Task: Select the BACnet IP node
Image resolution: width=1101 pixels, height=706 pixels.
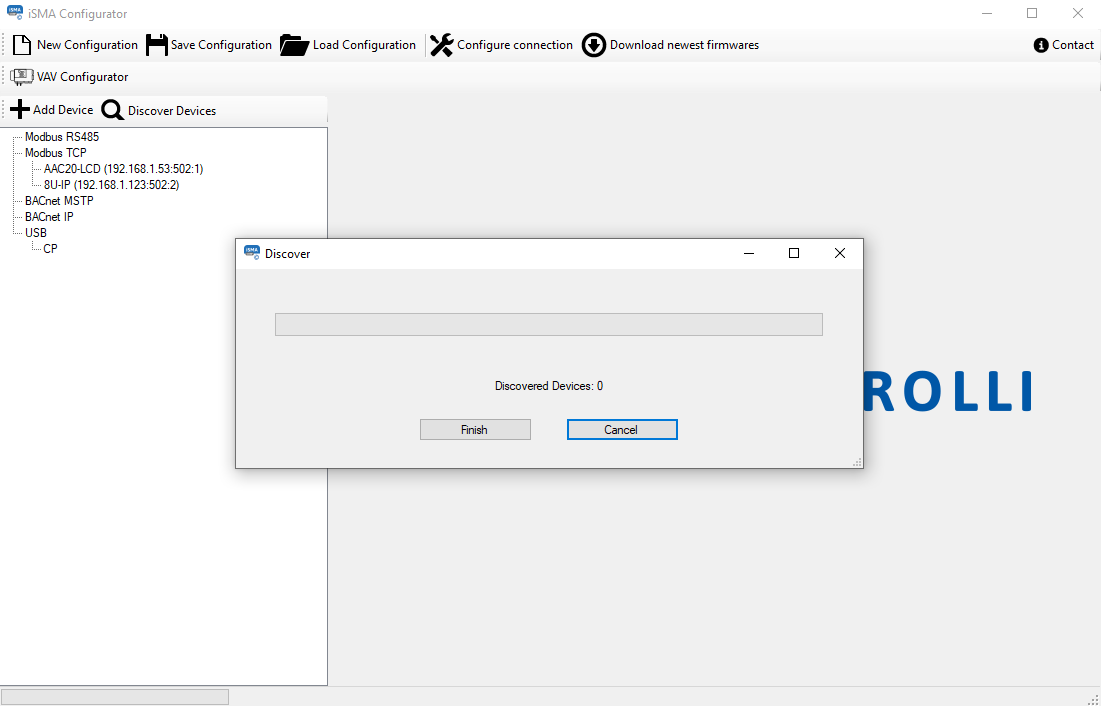Action: tap(49, 217)
